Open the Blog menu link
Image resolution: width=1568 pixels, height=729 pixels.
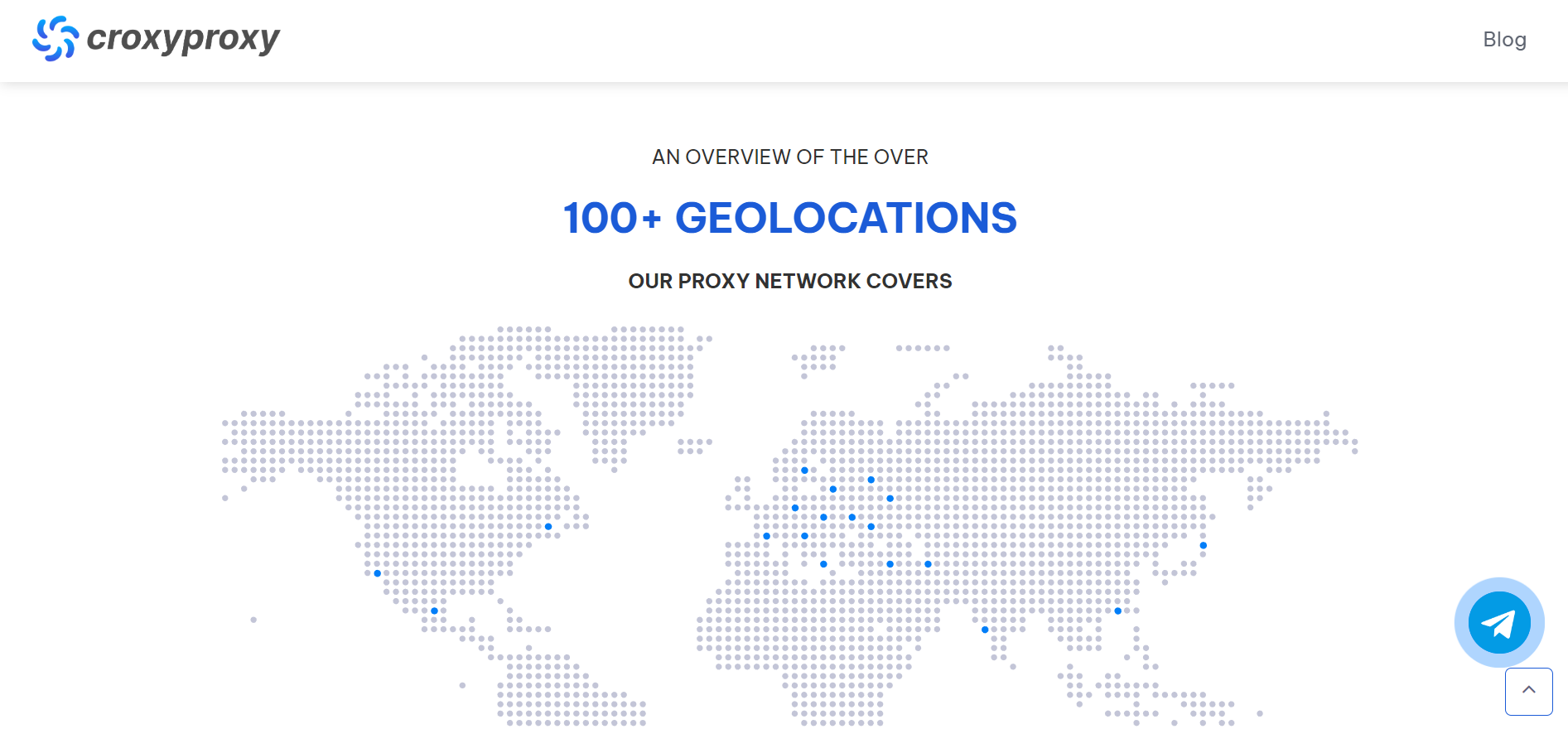click(1504, 40)
